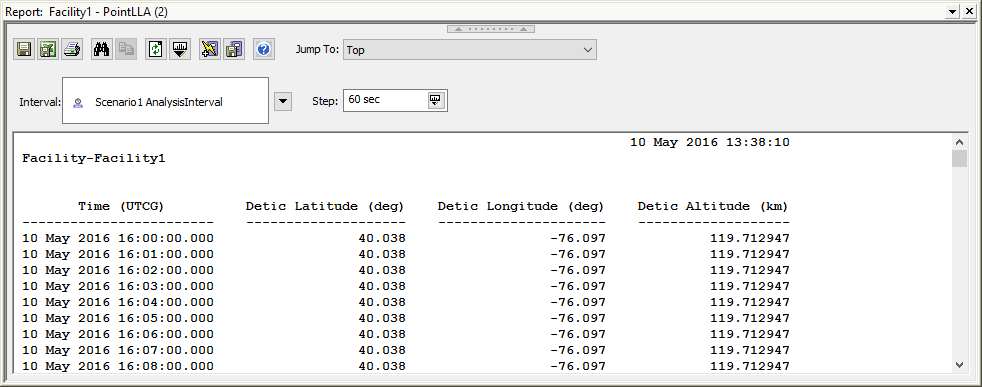Collapse the toolbar panel grip handle
This screenshot has height=387, width=982.
(x=490, y=29)
